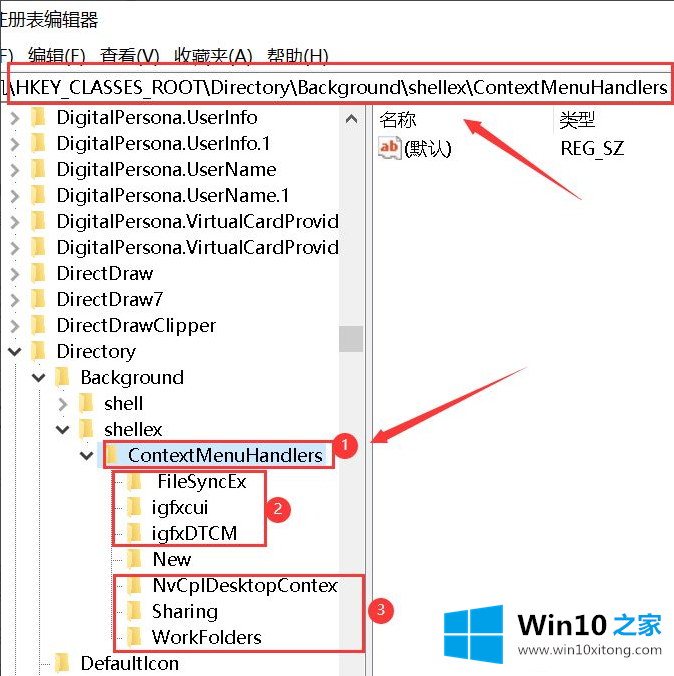Viewport: 674px width, 676px height.
Task: Select the WorkFolders folder icon
Action: click(x=135, y=637)
